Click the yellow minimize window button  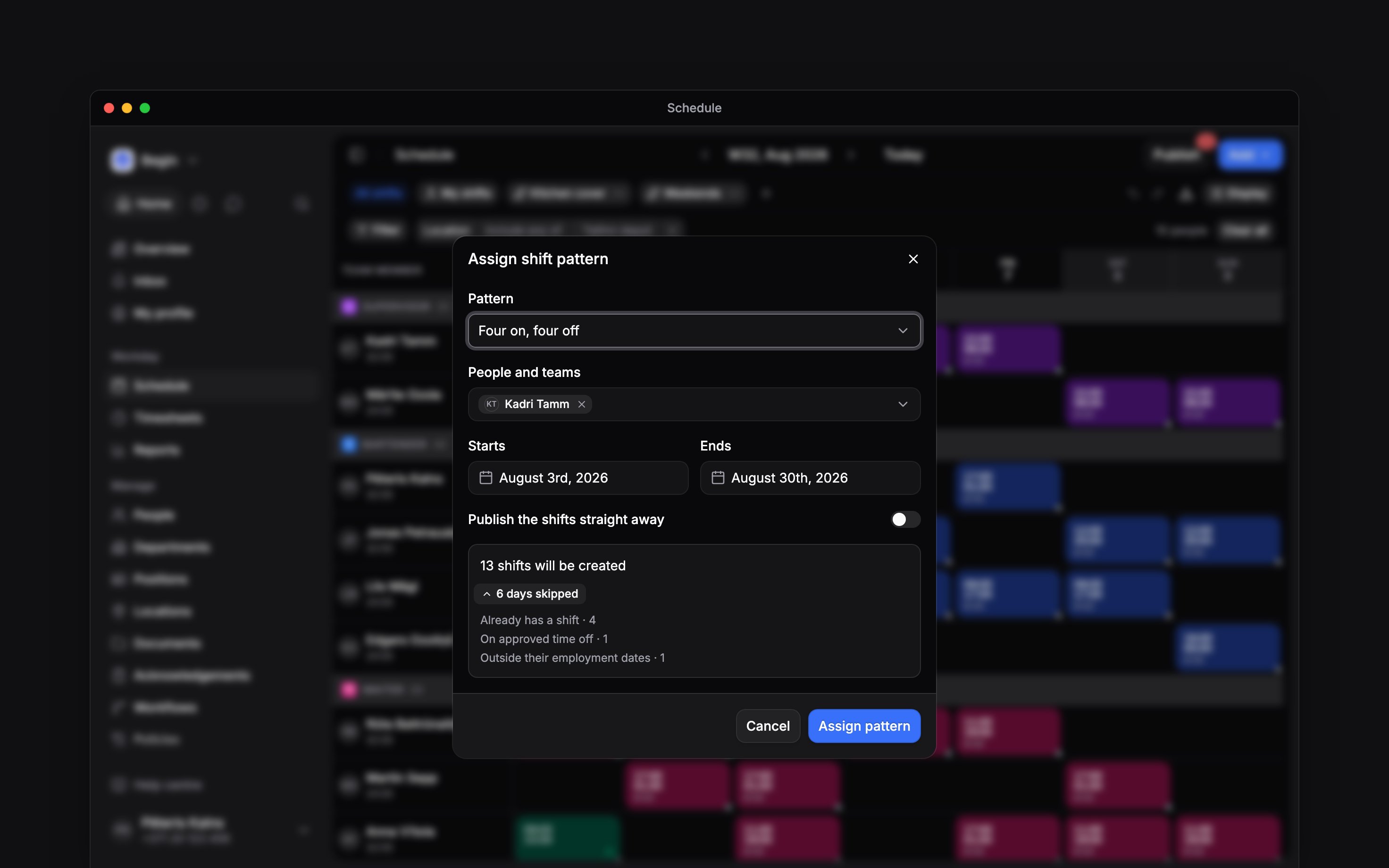[x=127, y=108]
